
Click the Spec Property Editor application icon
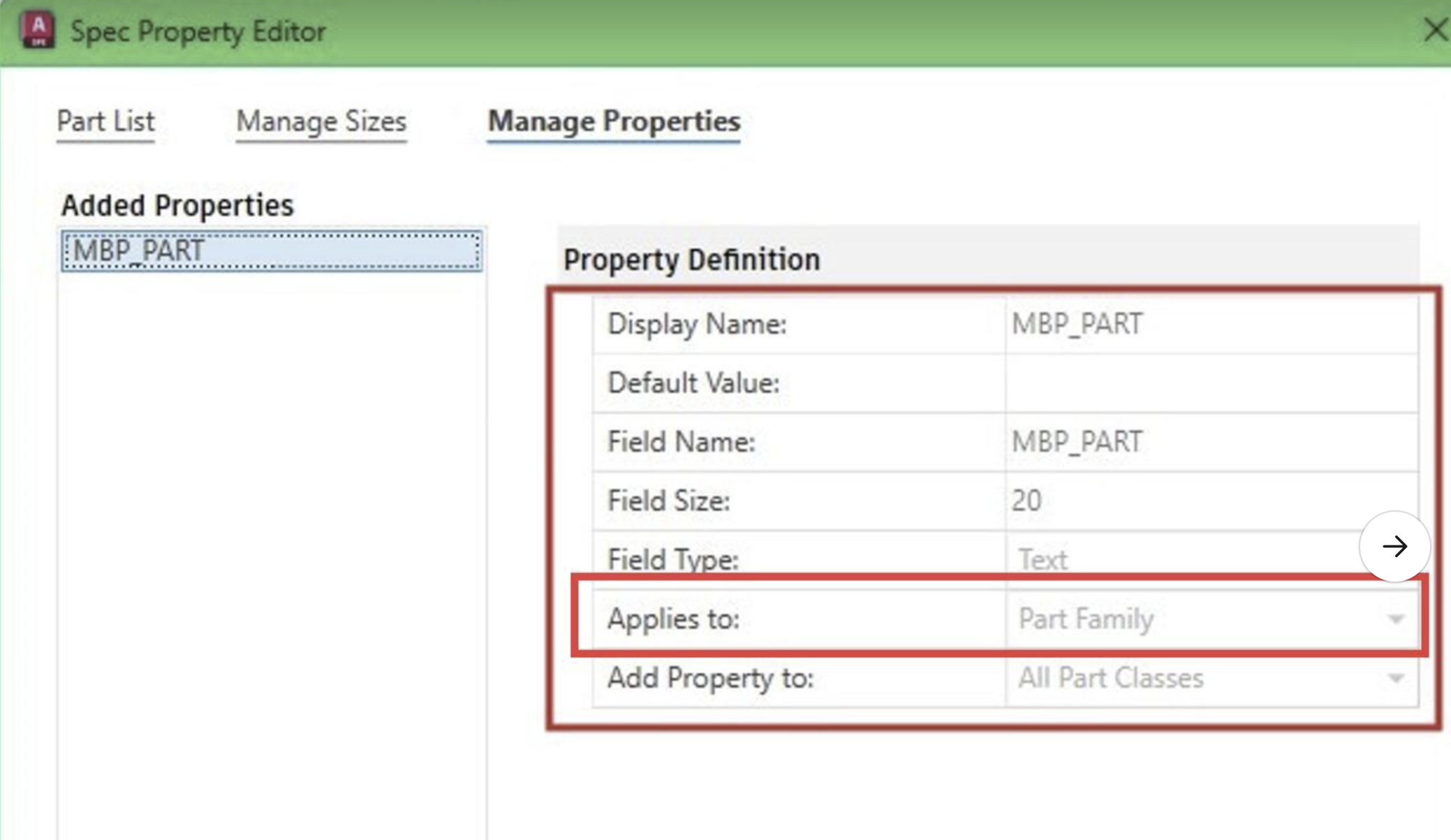tap(38, 30)
